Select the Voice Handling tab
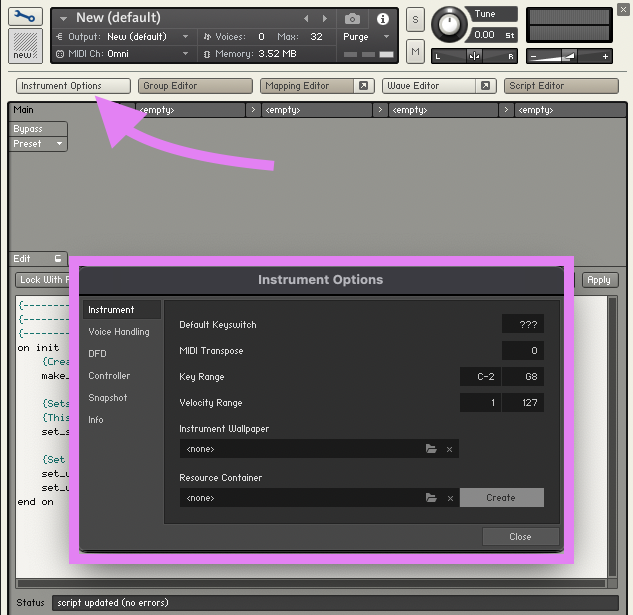This screenshot has width=633, height=615. (x=118, y=332)
